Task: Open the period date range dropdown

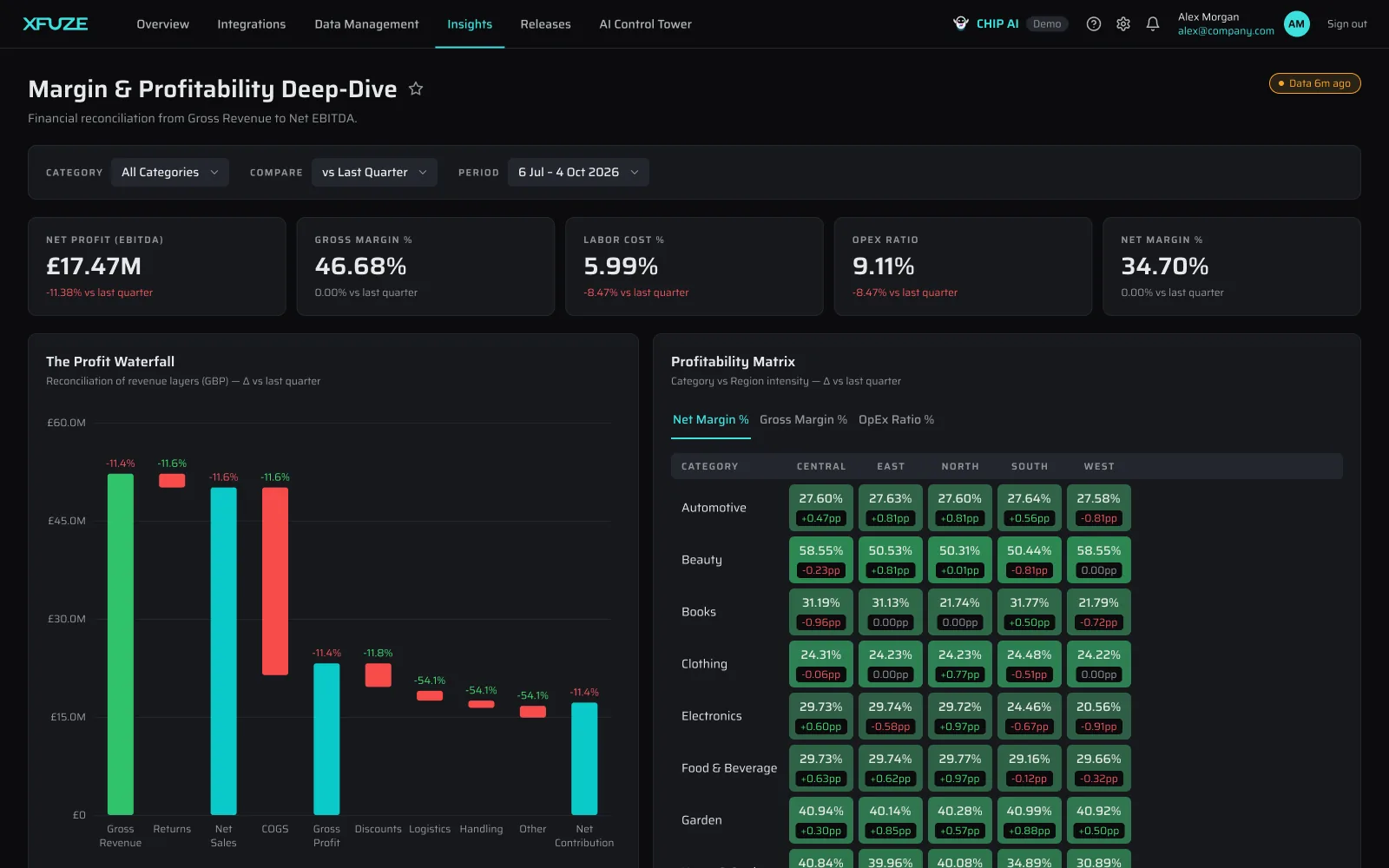Action: coord(578,172)
